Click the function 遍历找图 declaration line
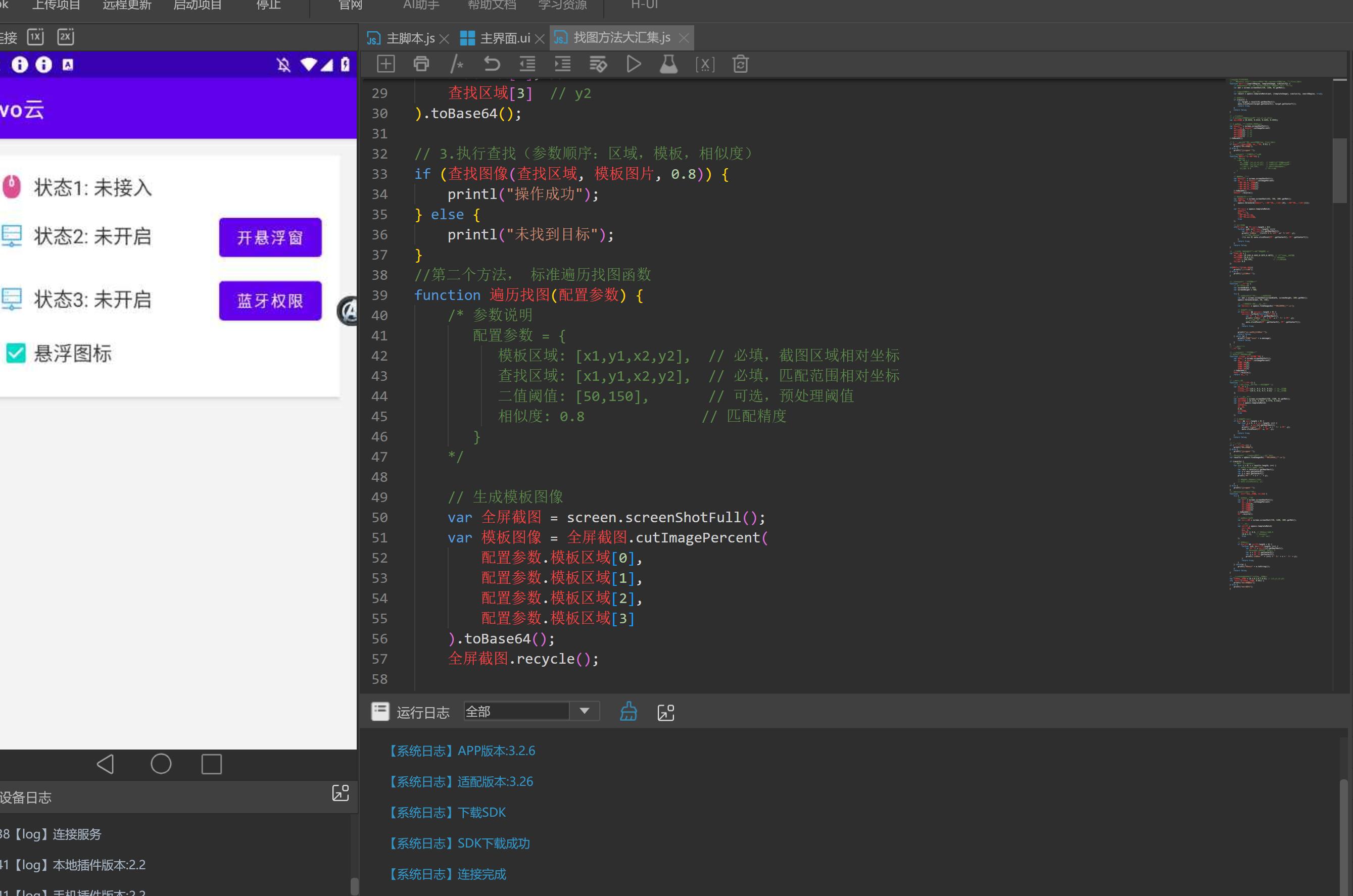The width and height of the screenshot is (1353, 896). tap(529, 295)
